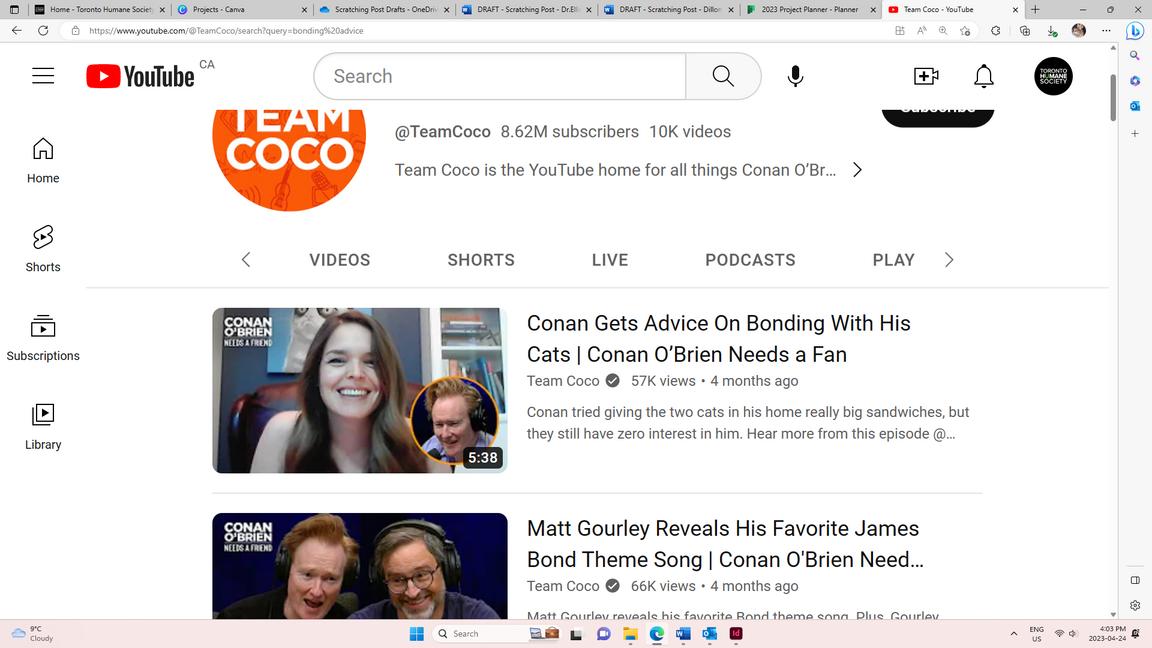Click the Team Coco channel avatar
The height and width of the screenshot is (648, 1152).
coord(289,158)
